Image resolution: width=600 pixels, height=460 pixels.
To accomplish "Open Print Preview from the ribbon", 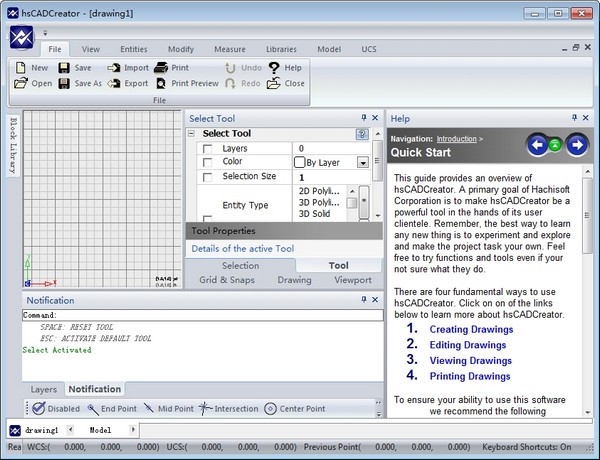I will [160, 84].
